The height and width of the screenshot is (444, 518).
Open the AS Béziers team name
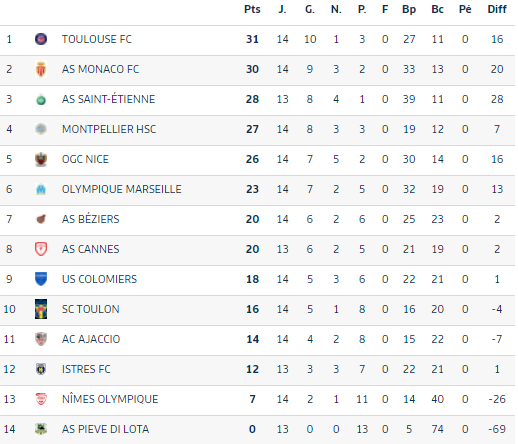pyautogui.click(x=91, y=219)
